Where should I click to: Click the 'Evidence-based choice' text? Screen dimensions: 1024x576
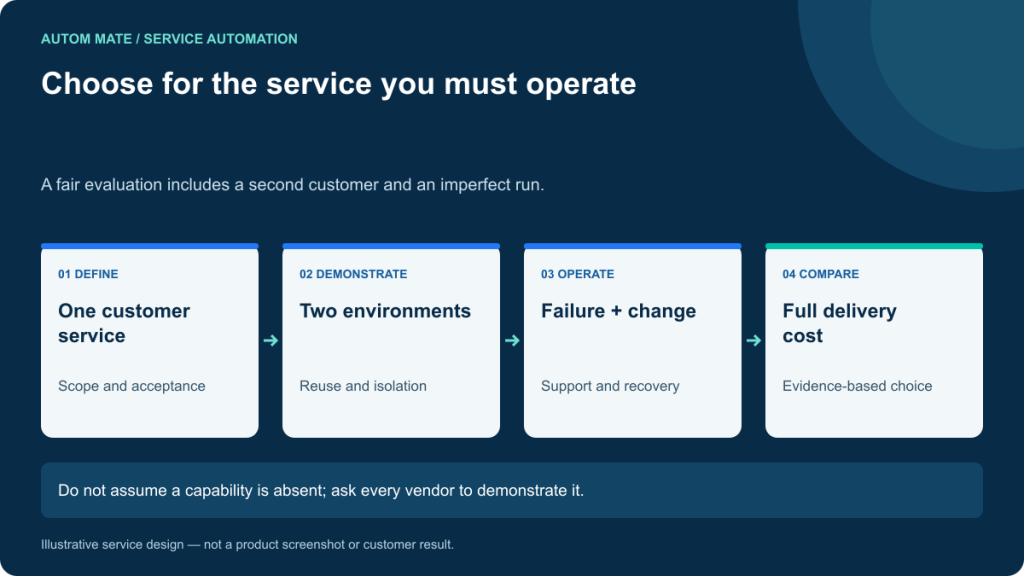point(857,386)
